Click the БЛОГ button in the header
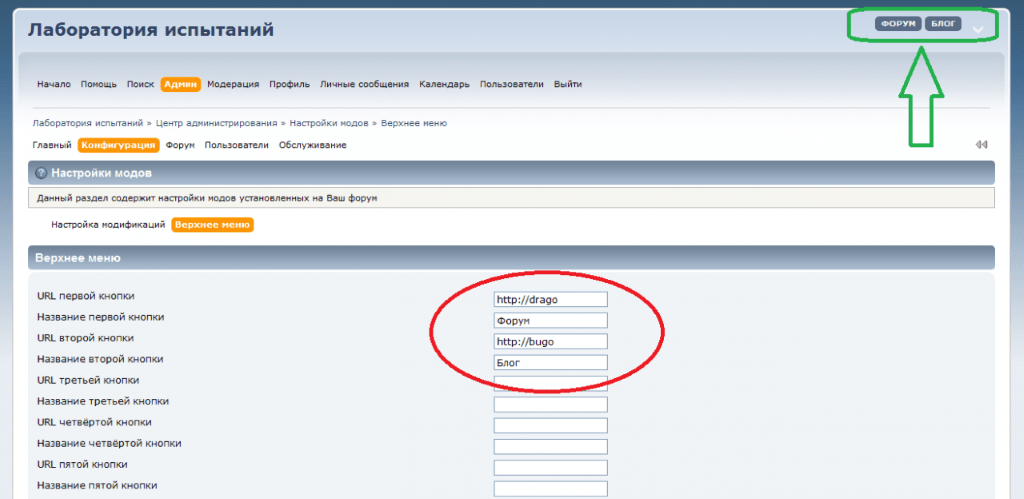Image resolution: width=1024 pixels, height=499 pixels. pyautogui.click(x=943, y=24)
